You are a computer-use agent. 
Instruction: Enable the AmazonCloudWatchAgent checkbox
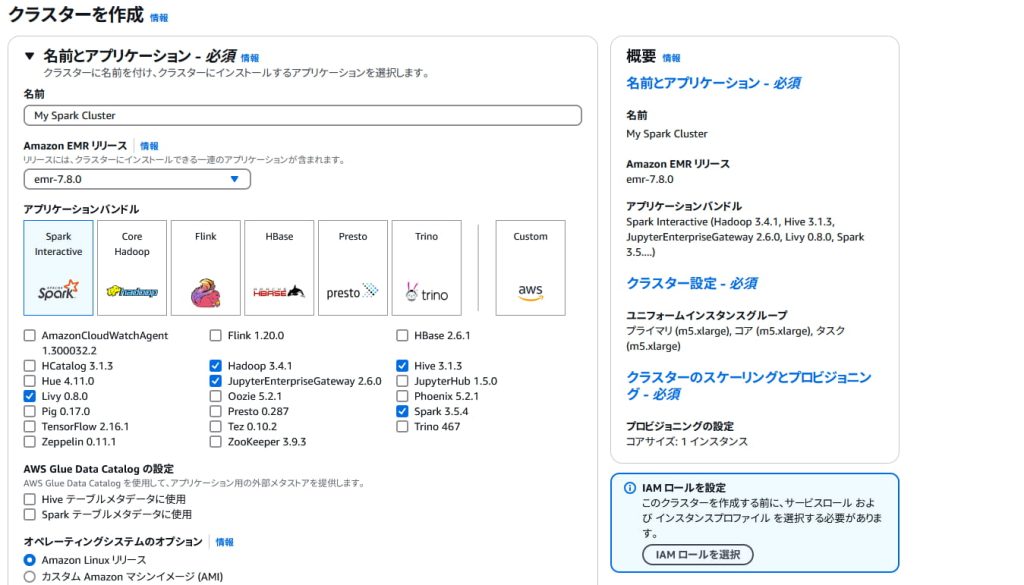[29, 336]
